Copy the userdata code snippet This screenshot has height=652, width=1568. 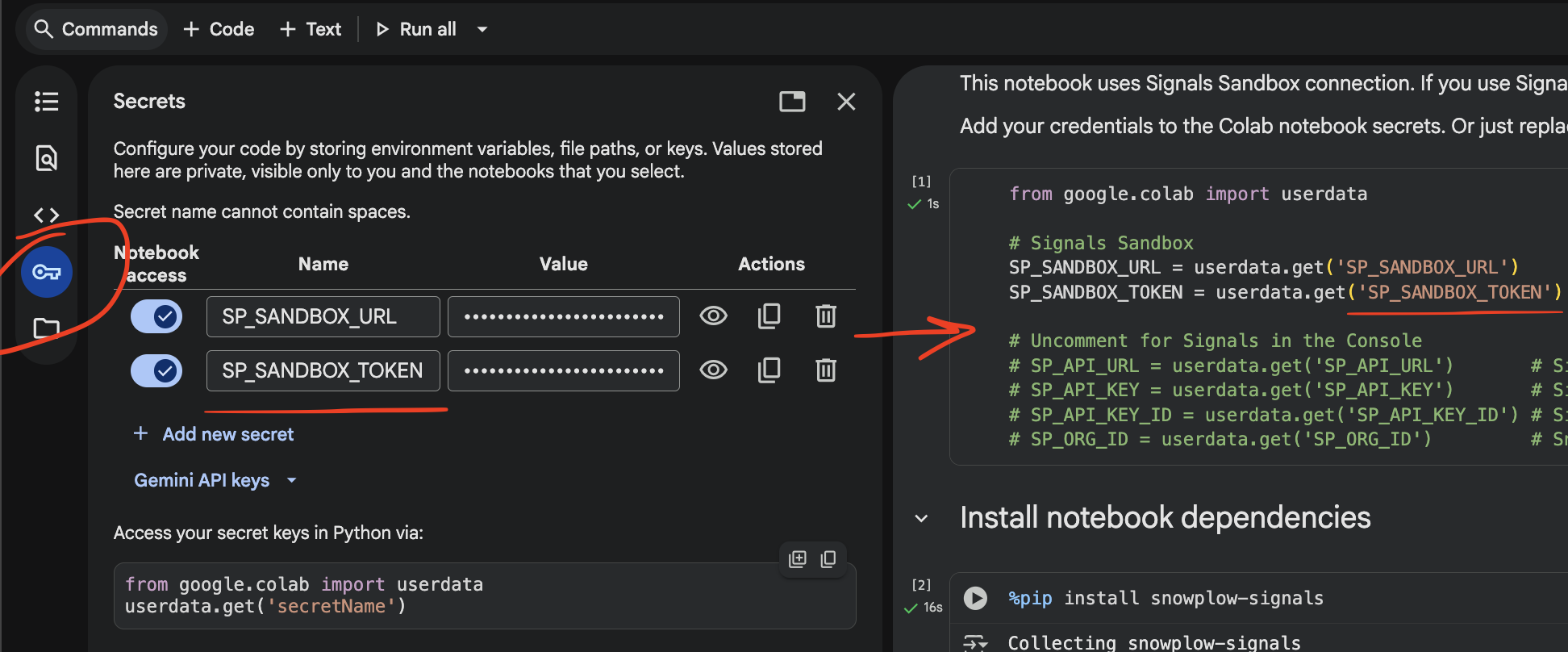828,559
